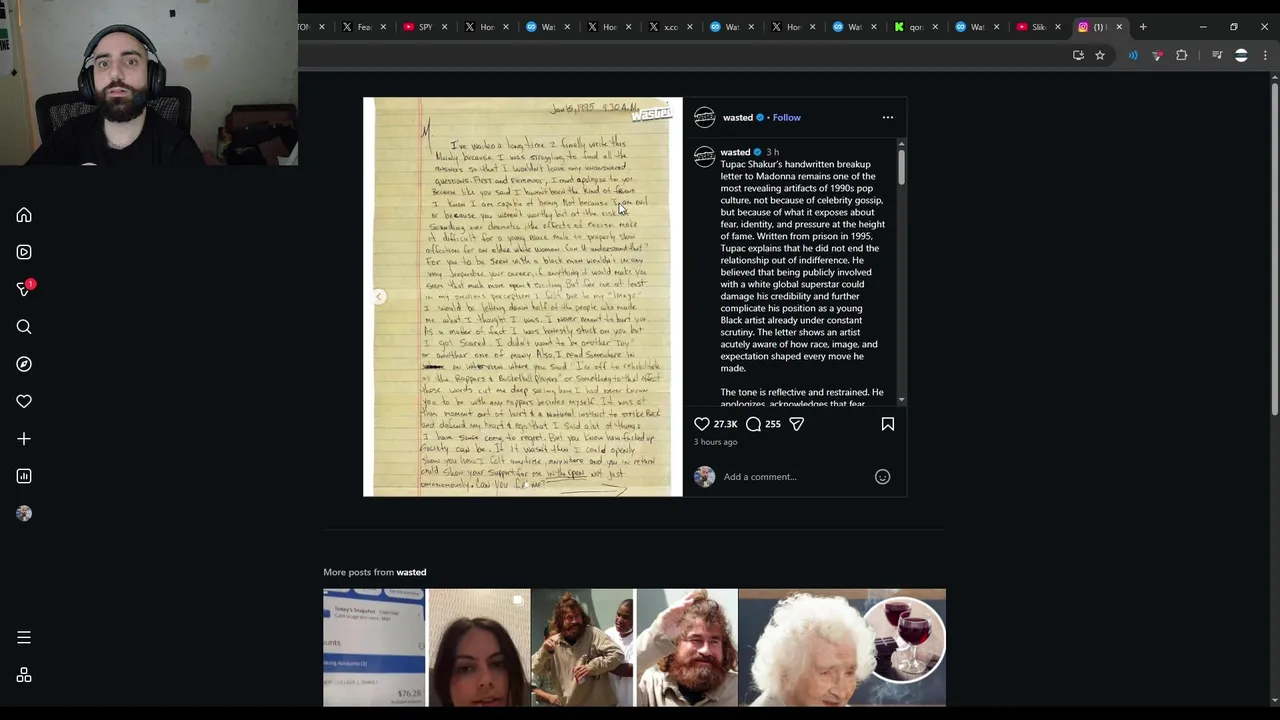Like the post with the heart icon
The height and width of the screenshot is (720, 1280).
pyautogui.click(x=702, y=424)
